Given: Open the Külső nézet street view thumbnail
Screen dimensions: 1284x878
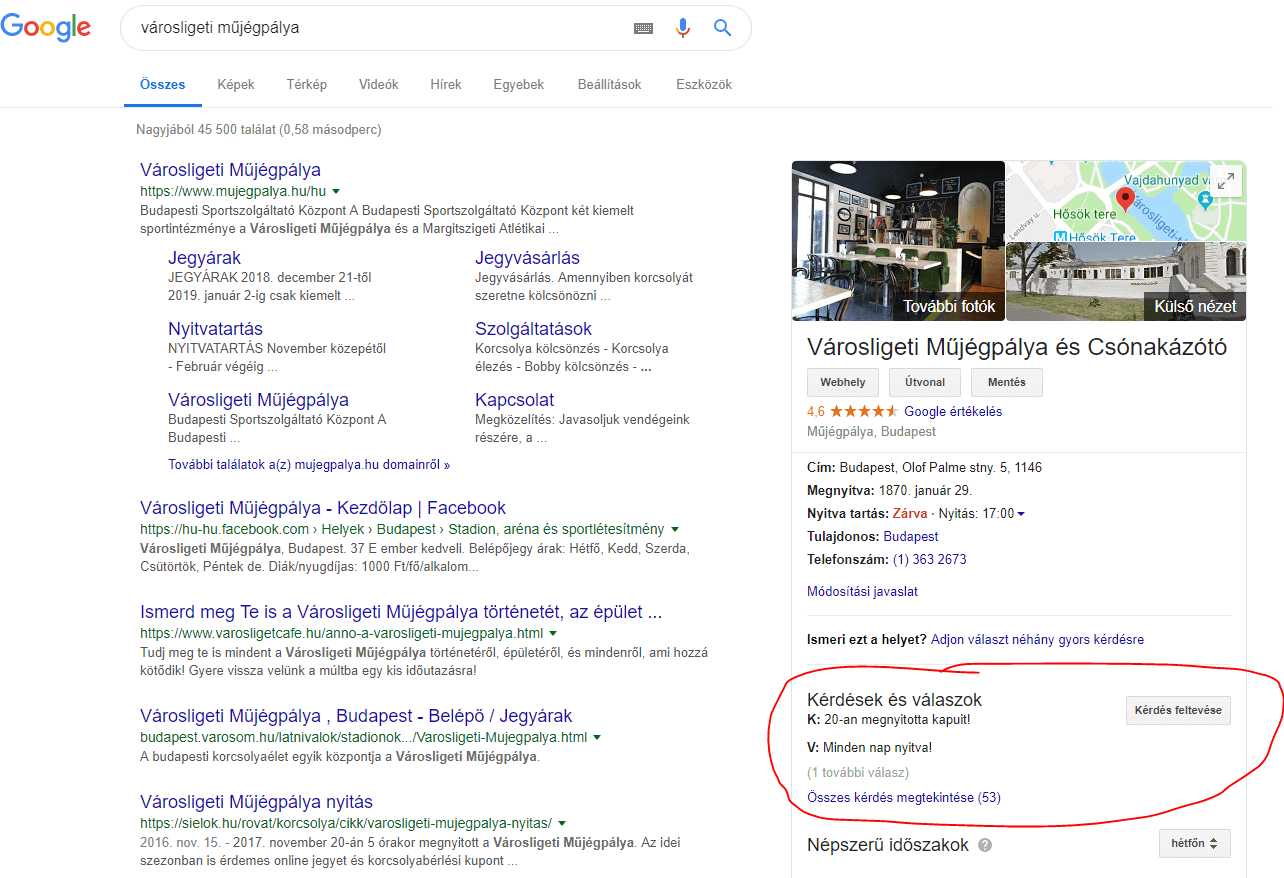Looking at the screenshot, I should pos(1126,281).
